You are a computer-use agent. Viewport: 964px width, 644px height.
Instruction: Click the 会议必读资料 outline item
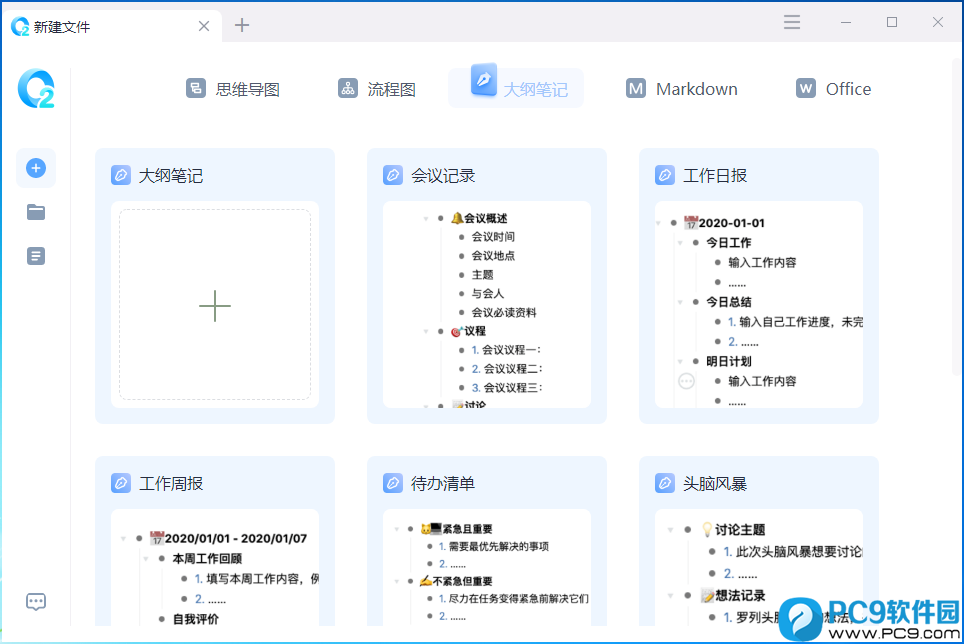pyautogui.click(x=504, y=313)
